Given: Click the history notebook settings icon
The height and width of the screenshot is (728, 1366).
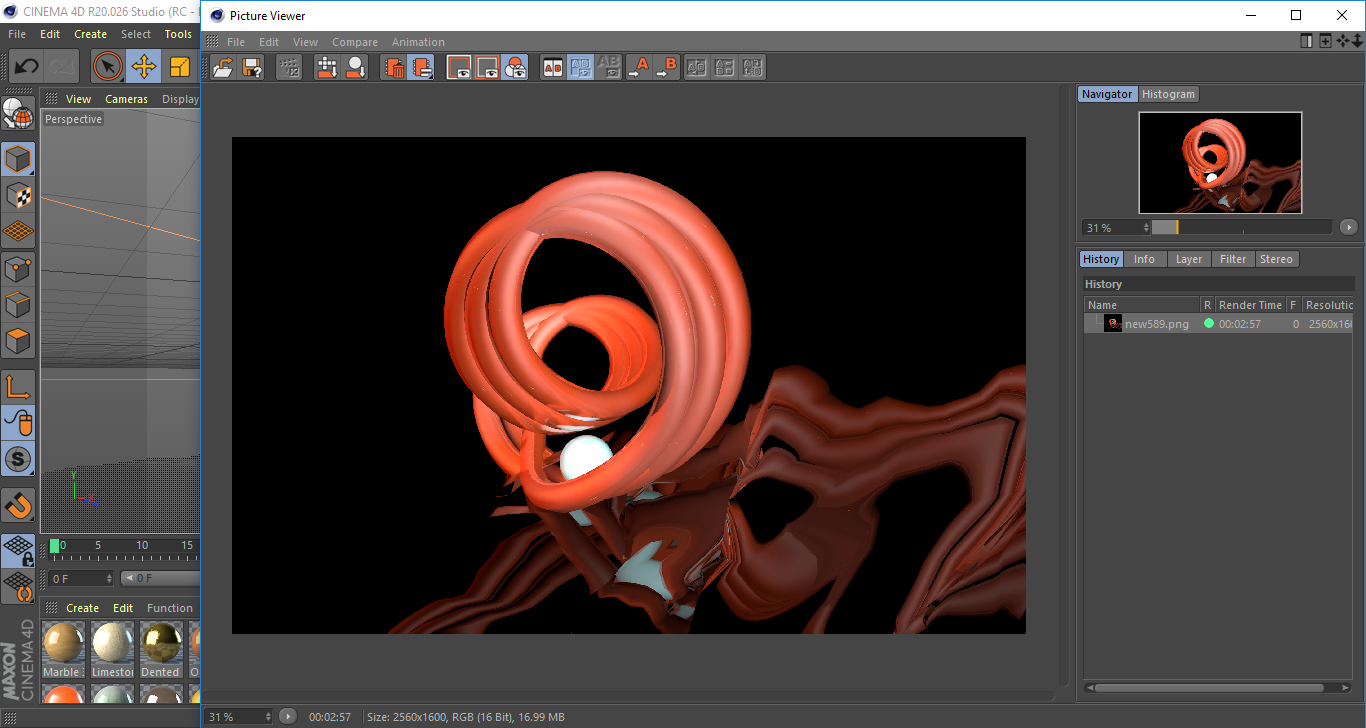Looking at the screenshot, I should (x=421, y=67).
